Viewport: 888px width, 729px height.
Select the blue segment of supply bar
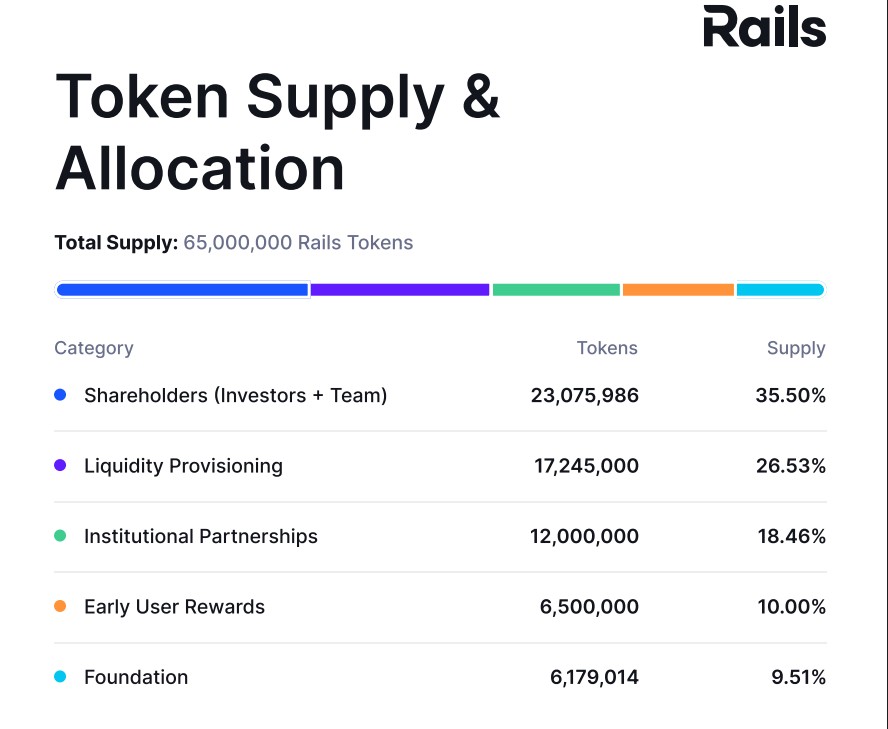tap(182, 290)
